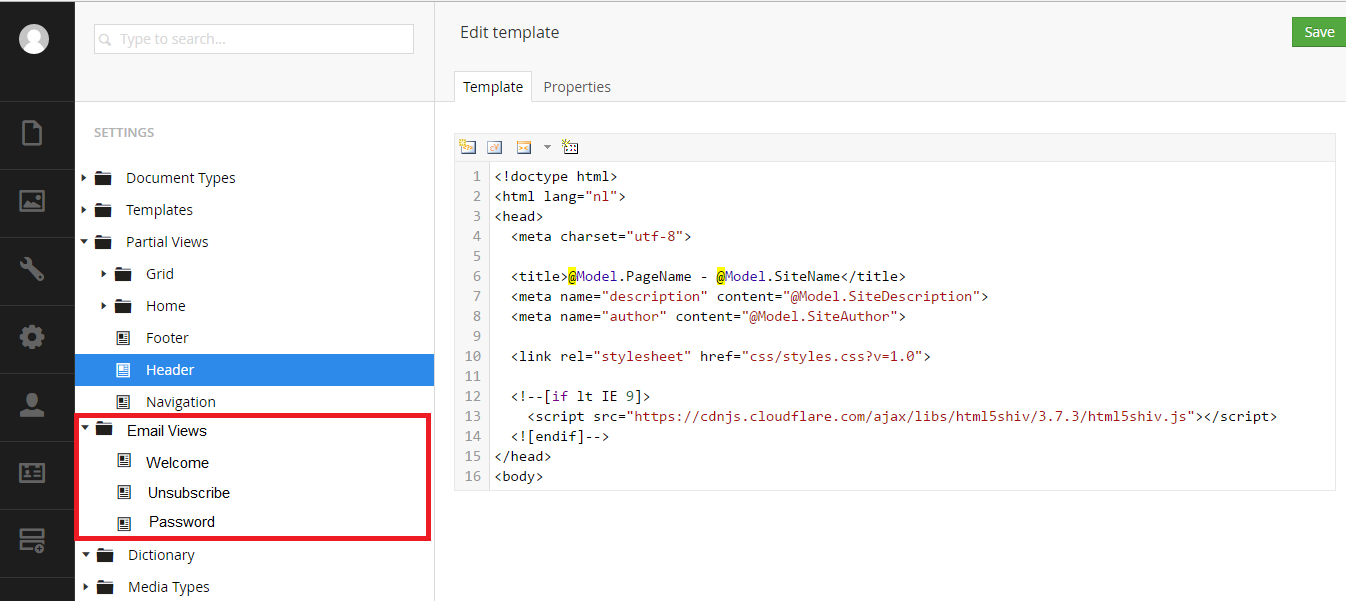This screenshot has height=601, width=1346.
Task: Save the template with the Save button
Action: (x=1319, y=32)
